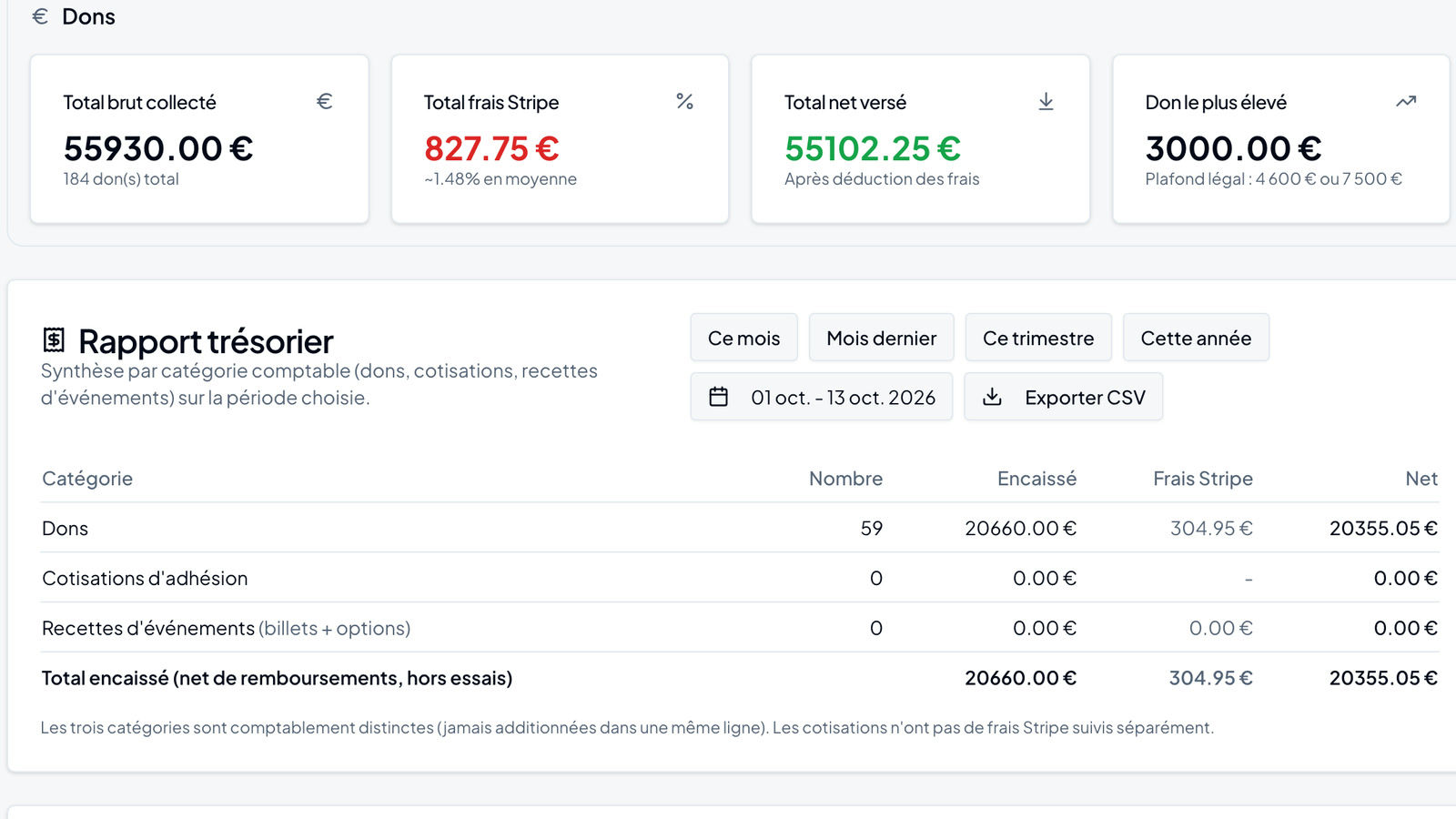Click the 3000.00 € highest donation amount
This screenshot has width=1456, height=819.
(1233, 148)
